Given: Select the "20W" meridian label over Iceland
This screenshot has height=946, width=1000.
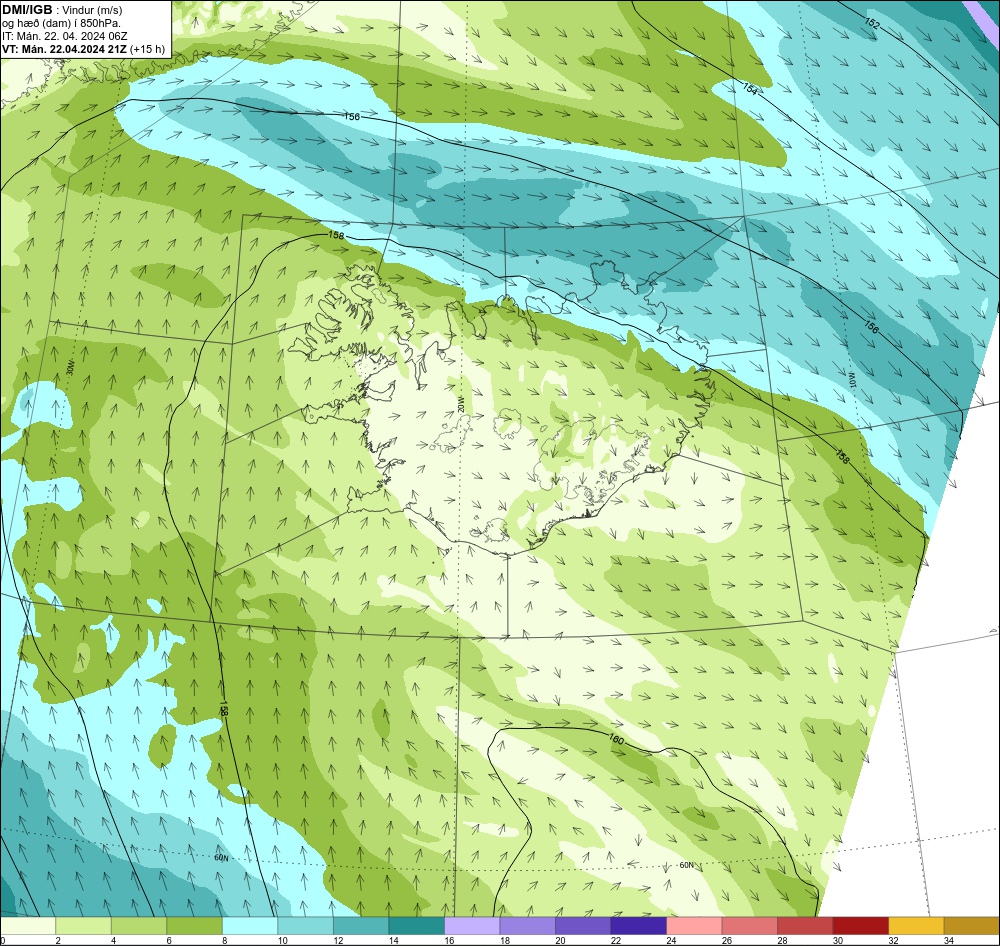Looking at the screenshot, I should tap(460, 404).
